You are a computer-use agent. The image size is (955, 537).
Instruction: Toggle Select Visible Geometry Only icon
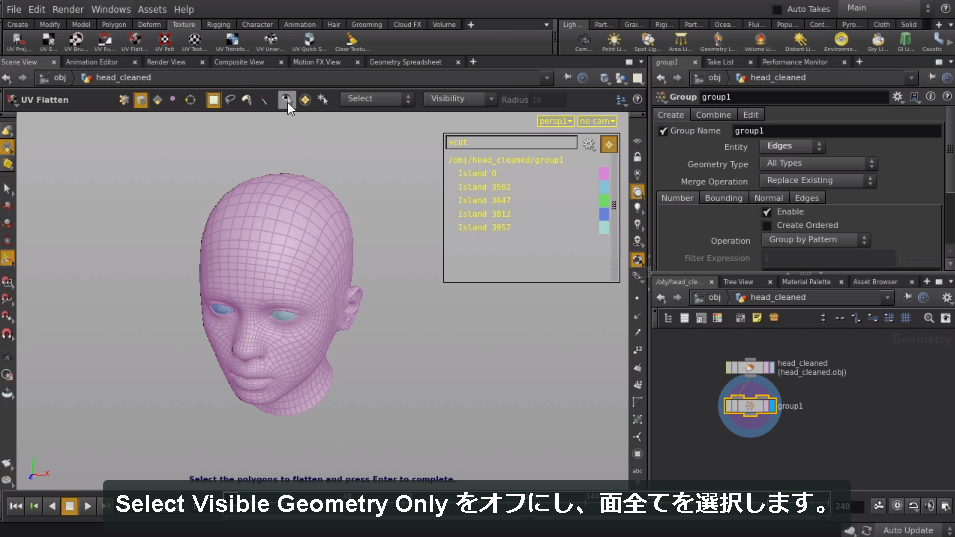tap(286, 99)
